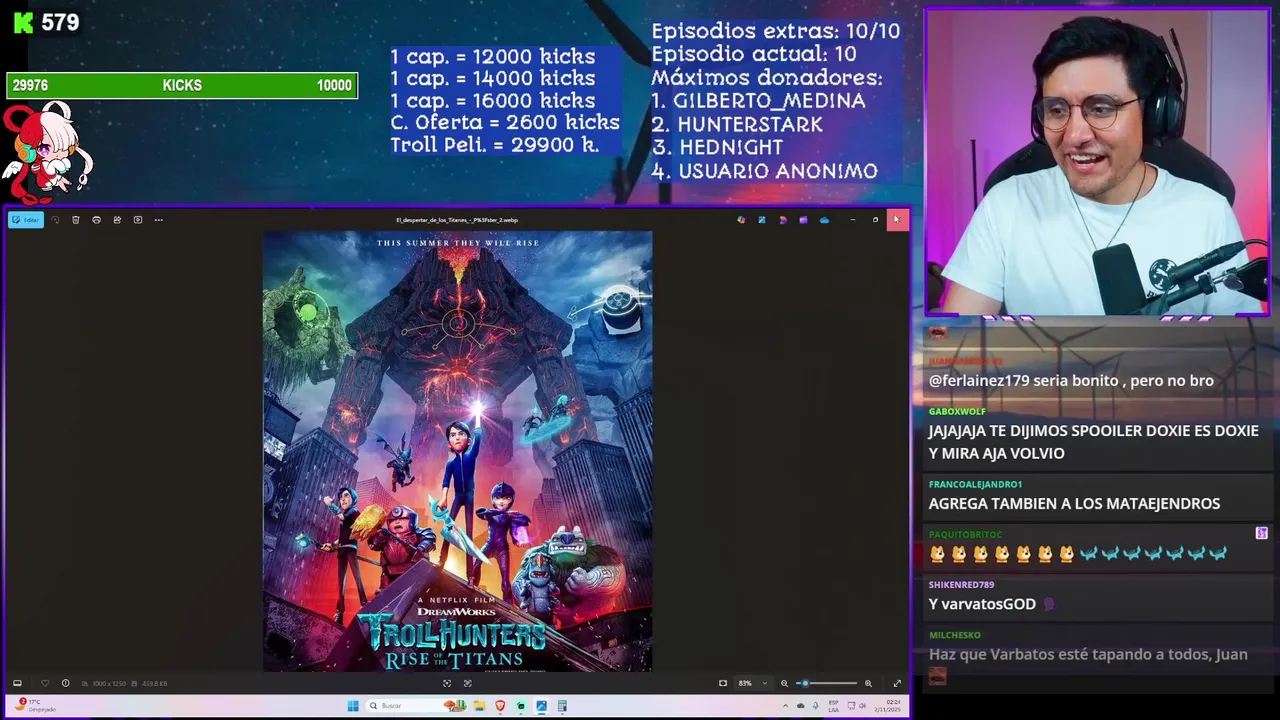
Task: Start slideshow using the play icon
Action: [x=138, y=220]
